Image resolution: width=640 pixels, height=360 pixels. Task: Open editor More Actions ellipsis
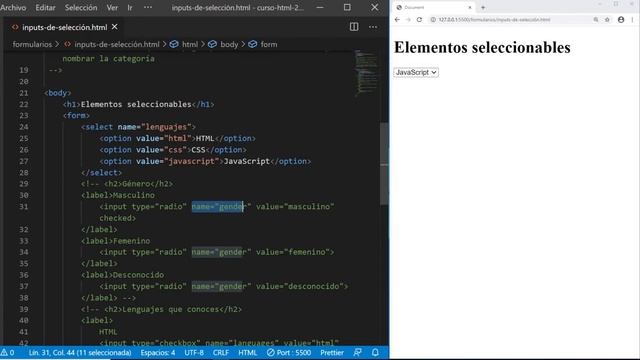373,27
